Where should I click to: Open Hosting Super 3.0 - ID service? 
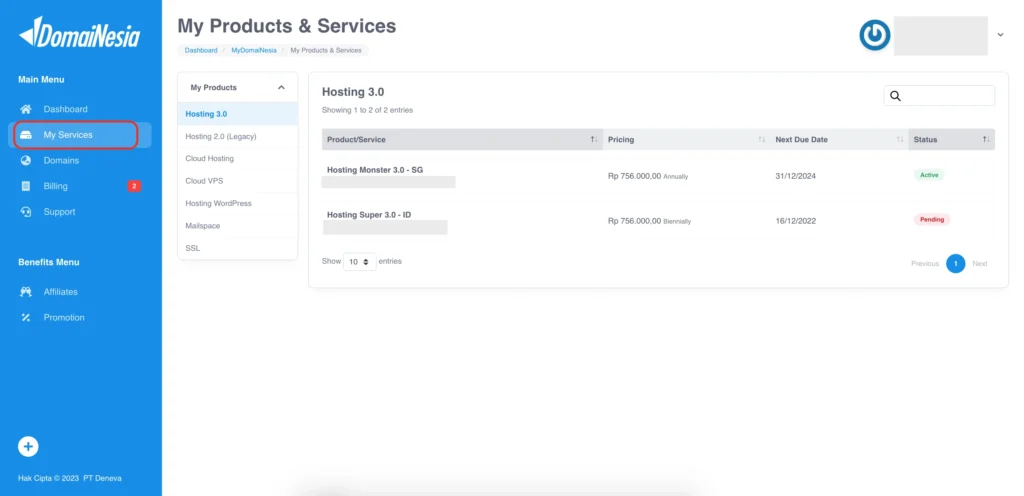point(369,215)
